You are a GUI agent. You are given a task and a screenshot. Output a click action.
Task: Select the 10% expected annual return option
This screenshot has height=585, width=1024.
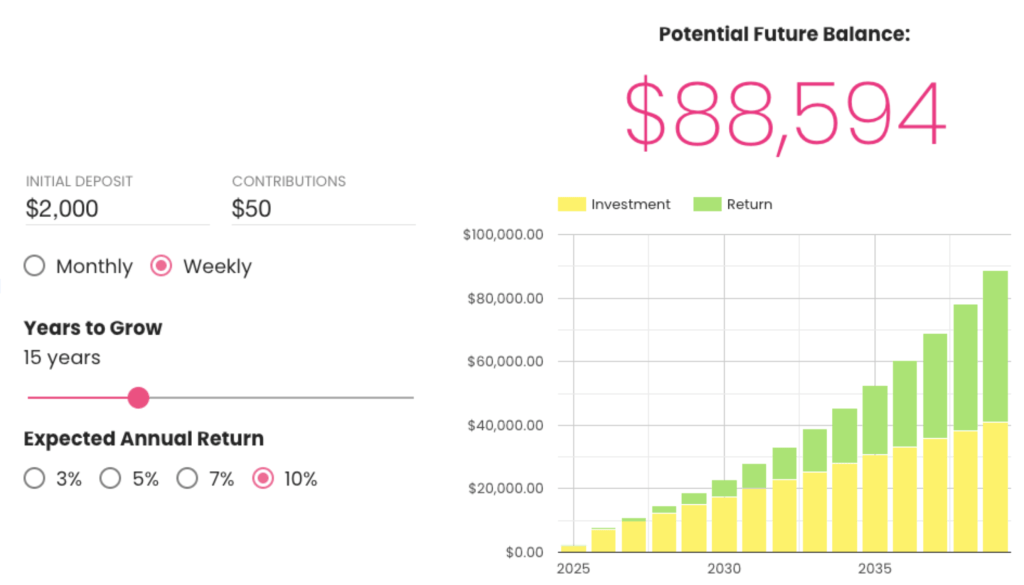pos(263,478)
